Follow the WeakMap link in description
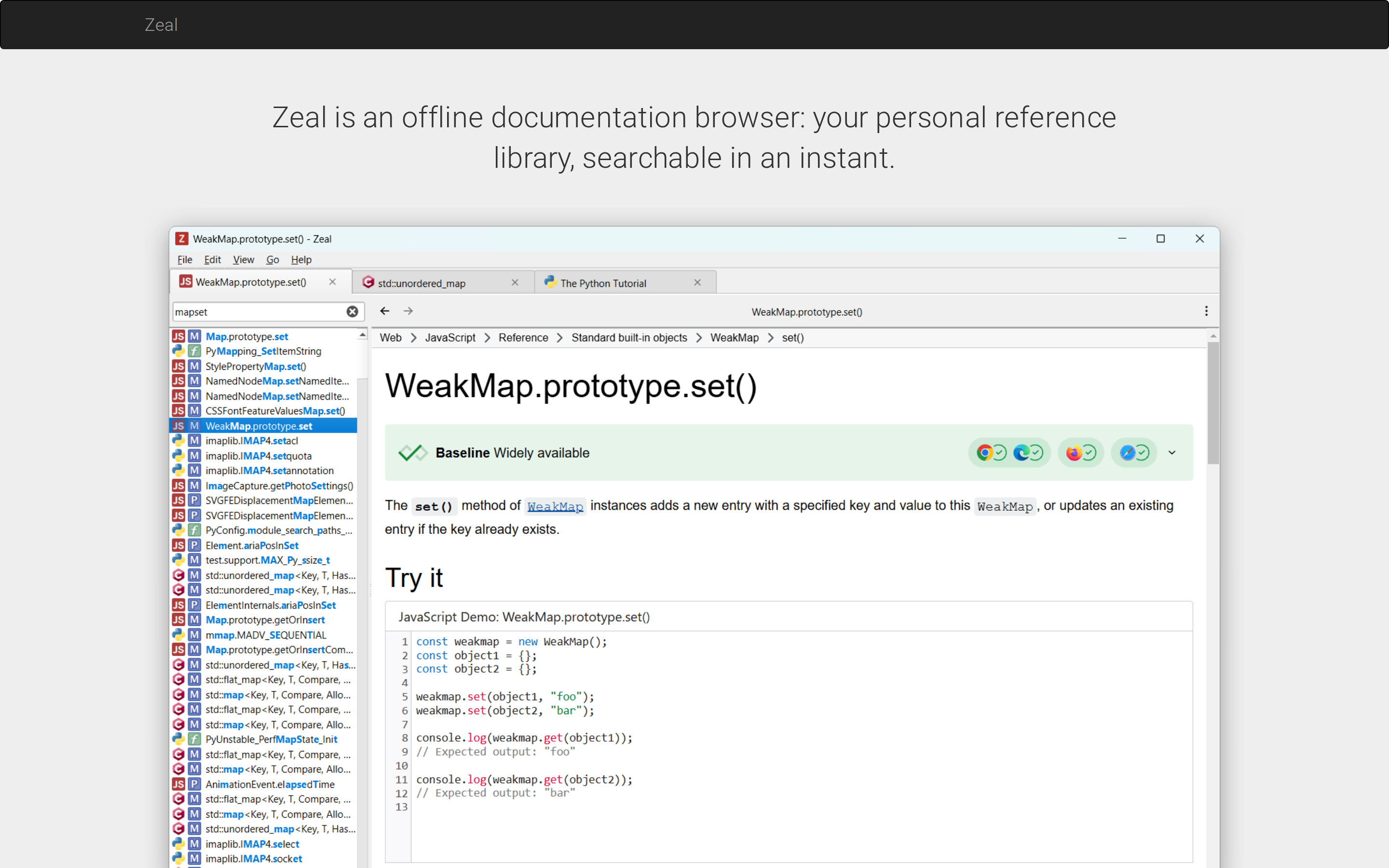 [555, 506]
